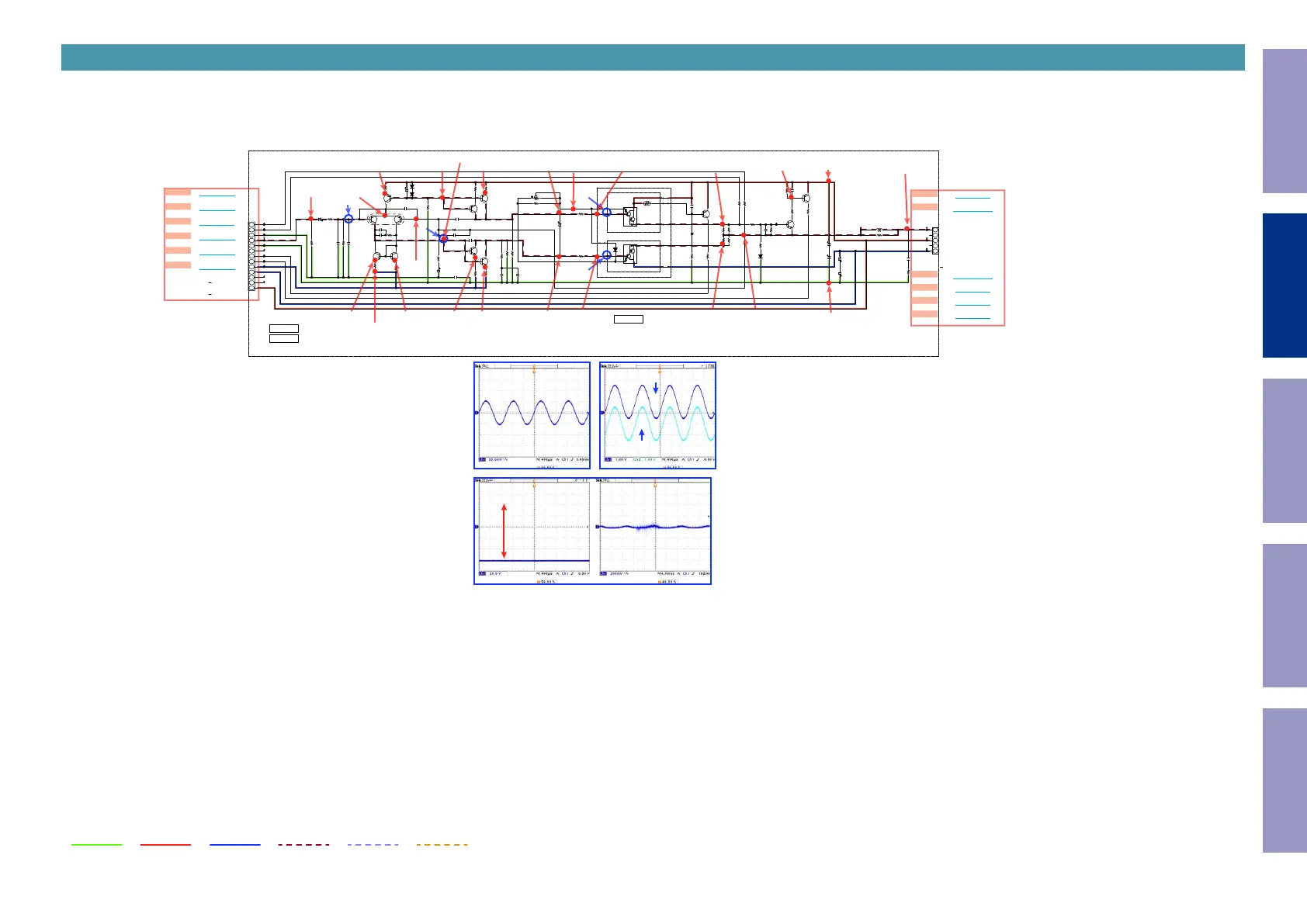
Task: Open the dual sine wave oscilloscope capture
Action: pyautogui.click(x=658, y=416)
